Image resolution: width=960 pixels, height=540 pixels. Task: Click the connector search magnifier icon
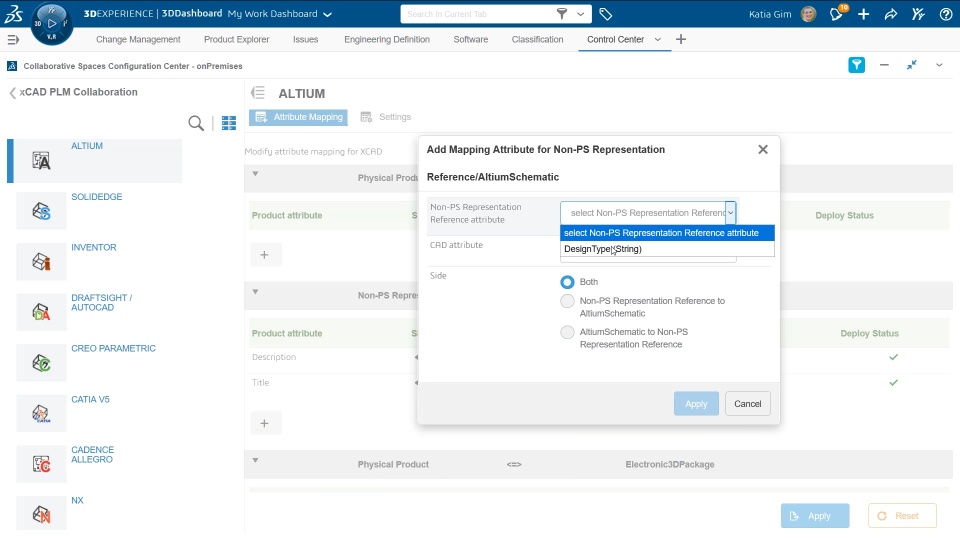196,123
